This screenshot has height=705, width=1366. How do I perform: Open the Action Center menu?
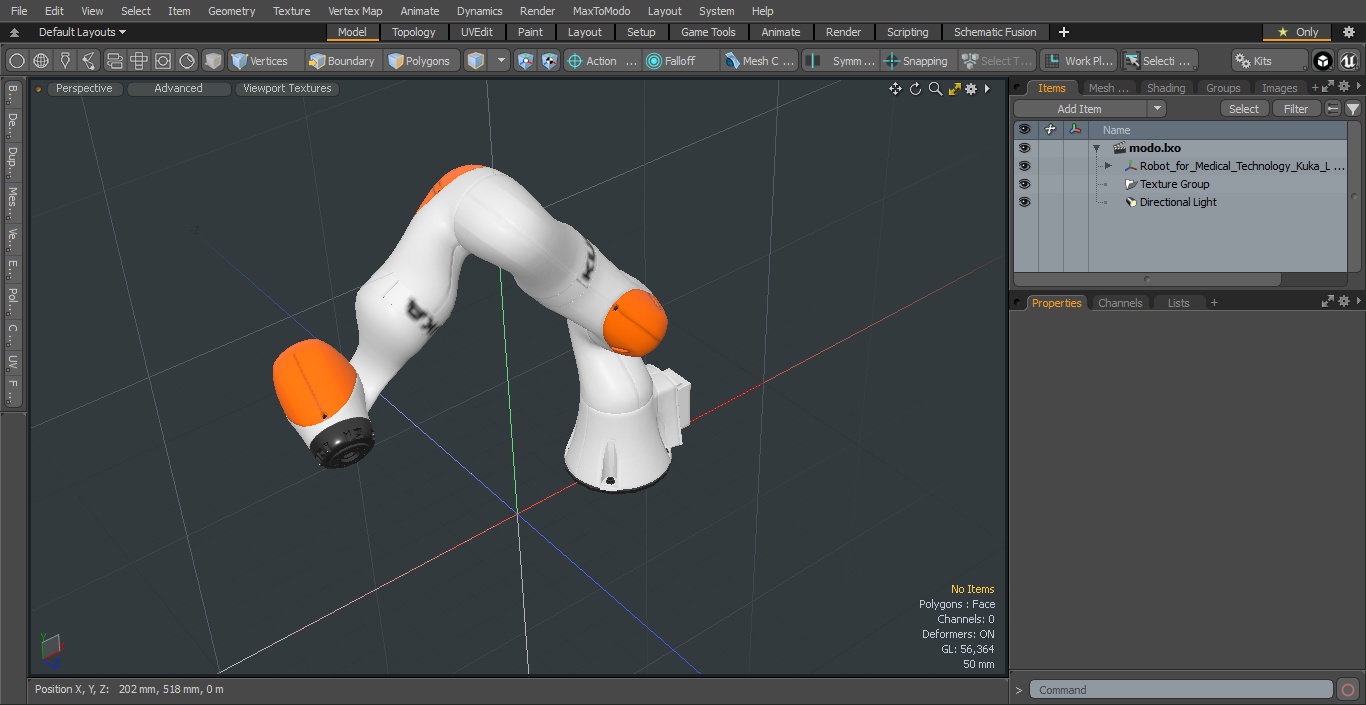click(x=602, y=61)
